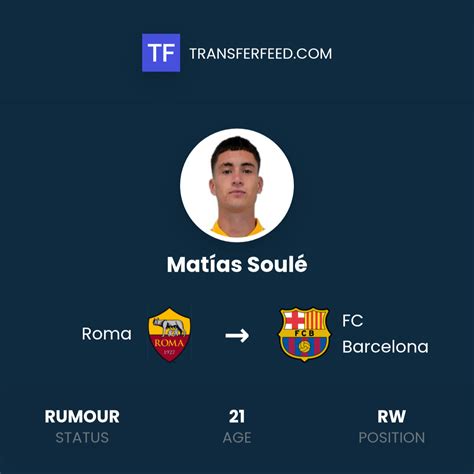Select the FC Barcelona club name text
This screenshot has height=474, width=474.
(385, 334)
